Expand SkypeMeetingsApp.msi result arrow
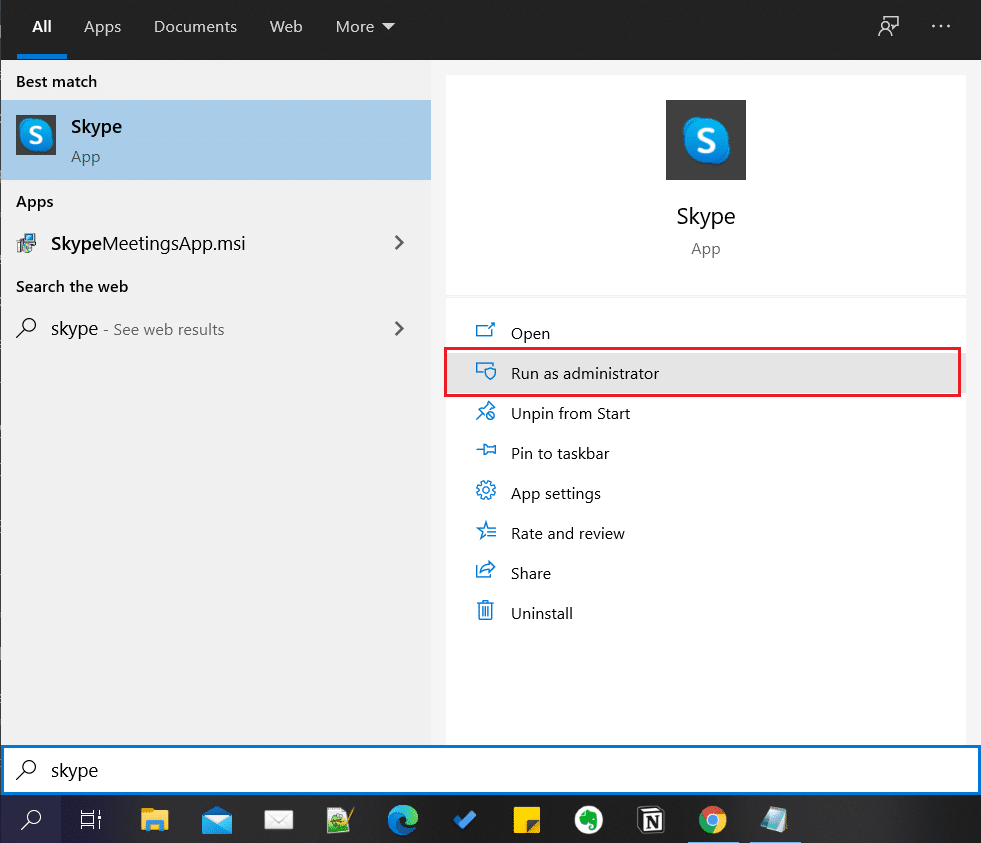Screen dimensions: 981x843 (x=399, y=243)
